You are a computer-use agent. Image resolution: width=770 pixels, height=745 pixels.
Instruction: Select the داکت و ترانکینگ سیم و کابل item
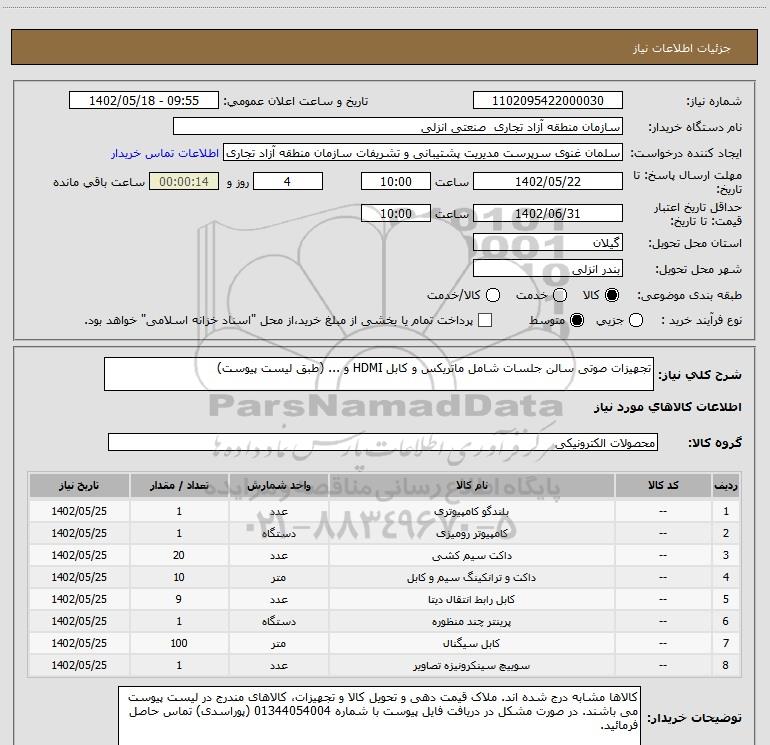[x=471, y=578]
